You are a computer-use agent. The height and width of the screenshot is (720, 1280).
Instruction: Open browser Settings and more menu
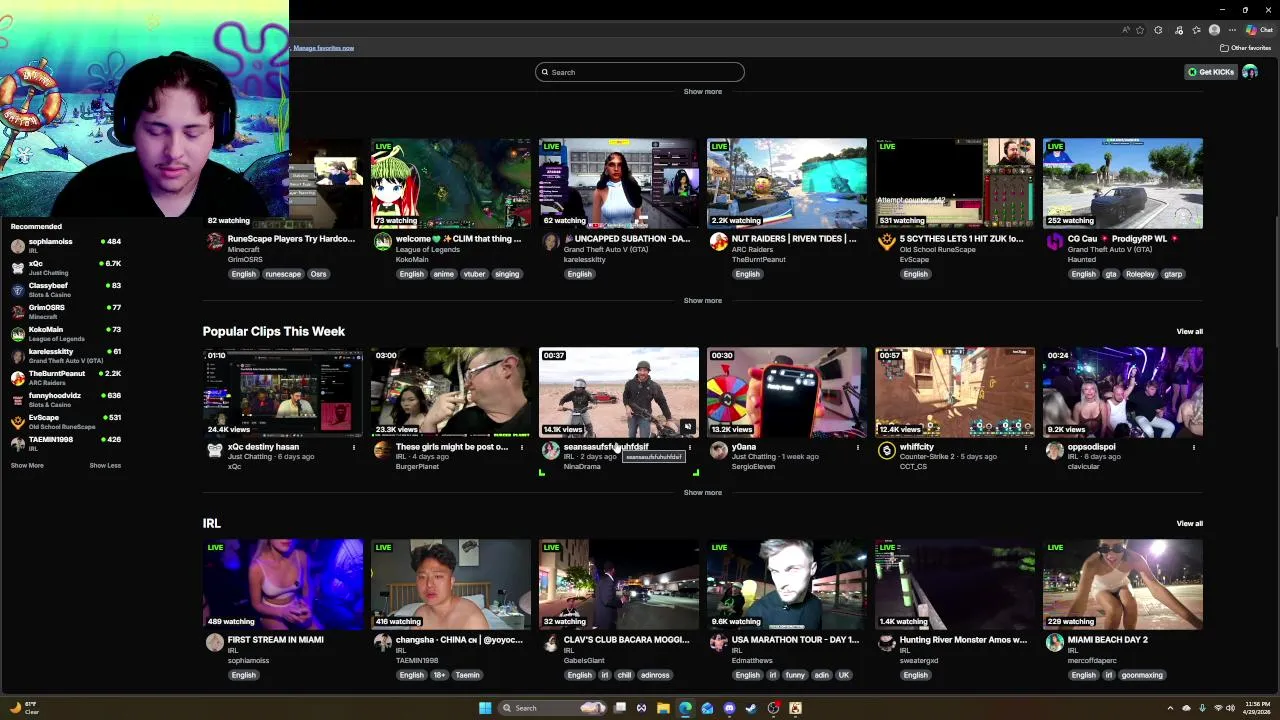(x=1232, y=30)
